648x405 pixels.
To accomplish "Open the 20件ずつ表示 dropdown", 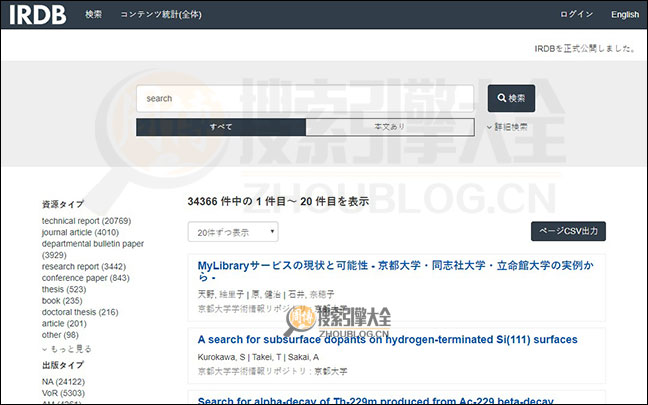I will tap(233, 231).
